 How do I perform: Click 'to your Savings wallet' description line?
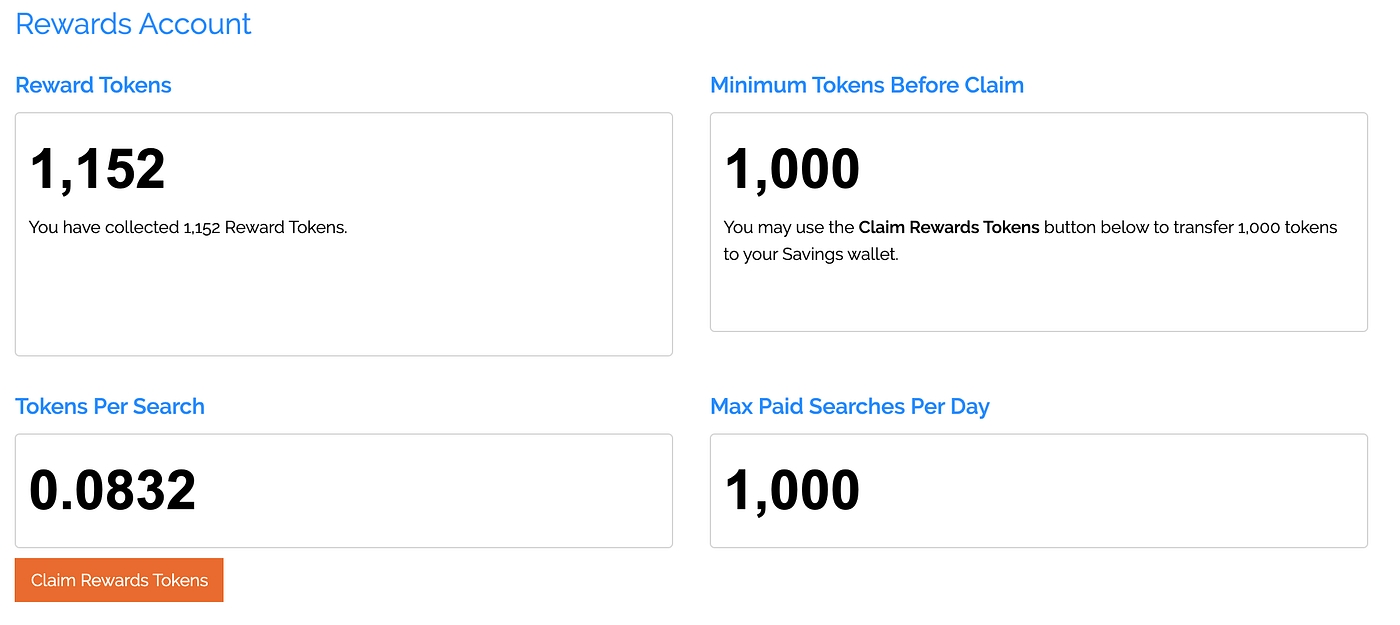pos(811,254)
